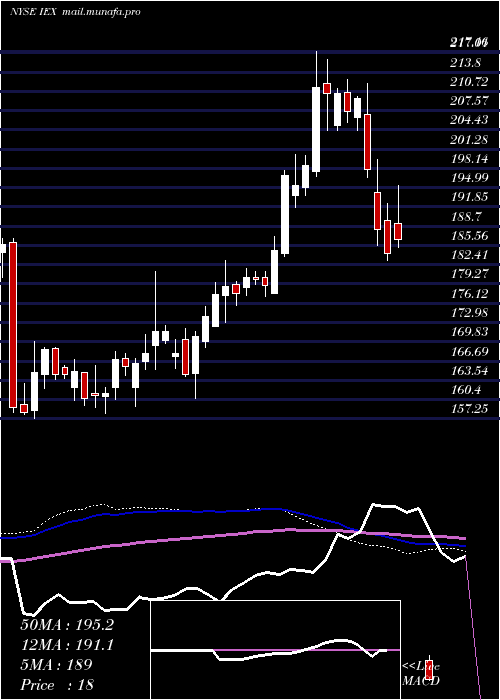The image size is (500, 700).
Task: Click the 163.54 price axis label
Action: 468,371
